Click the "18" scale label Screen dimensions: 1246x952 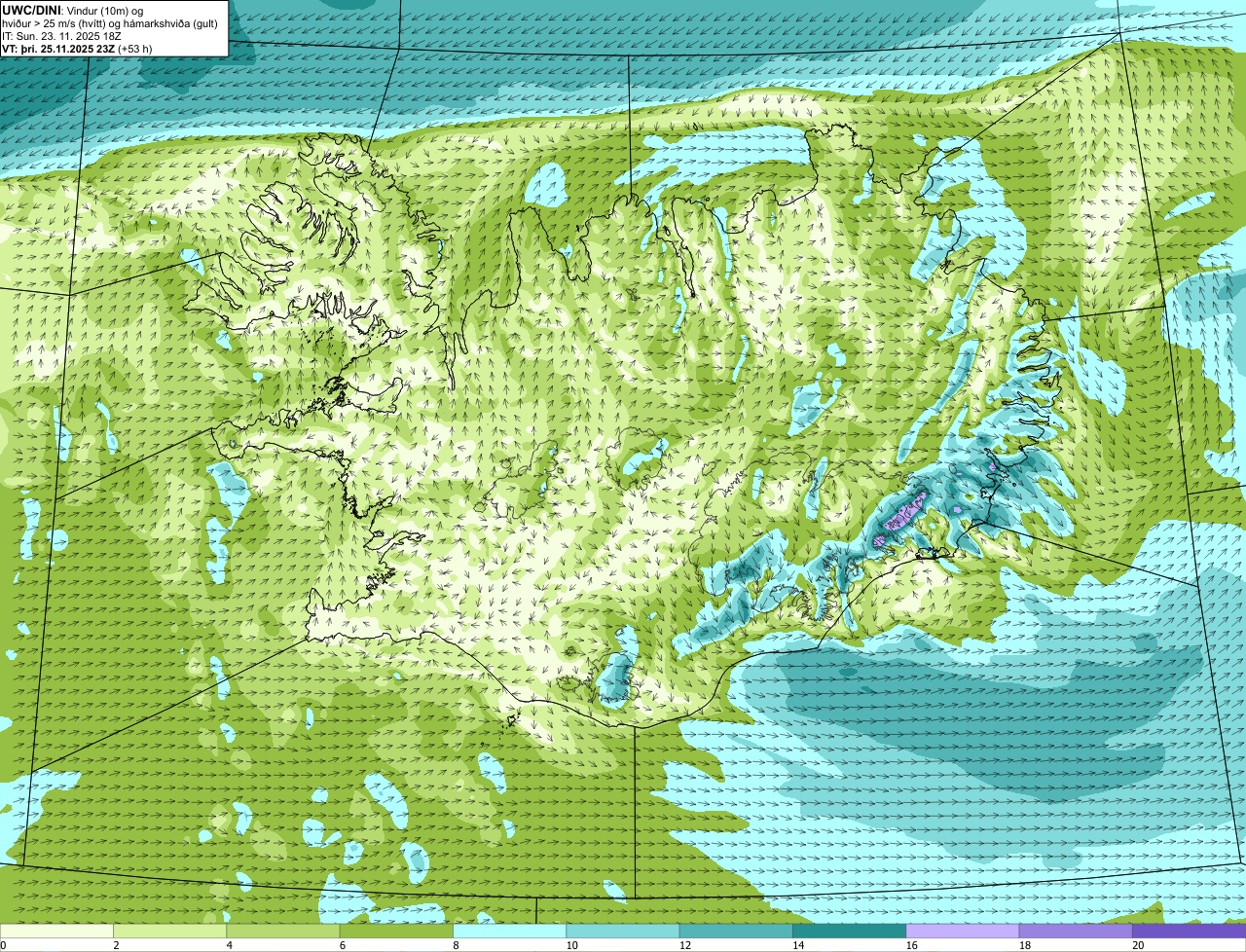click(1025, 945)
